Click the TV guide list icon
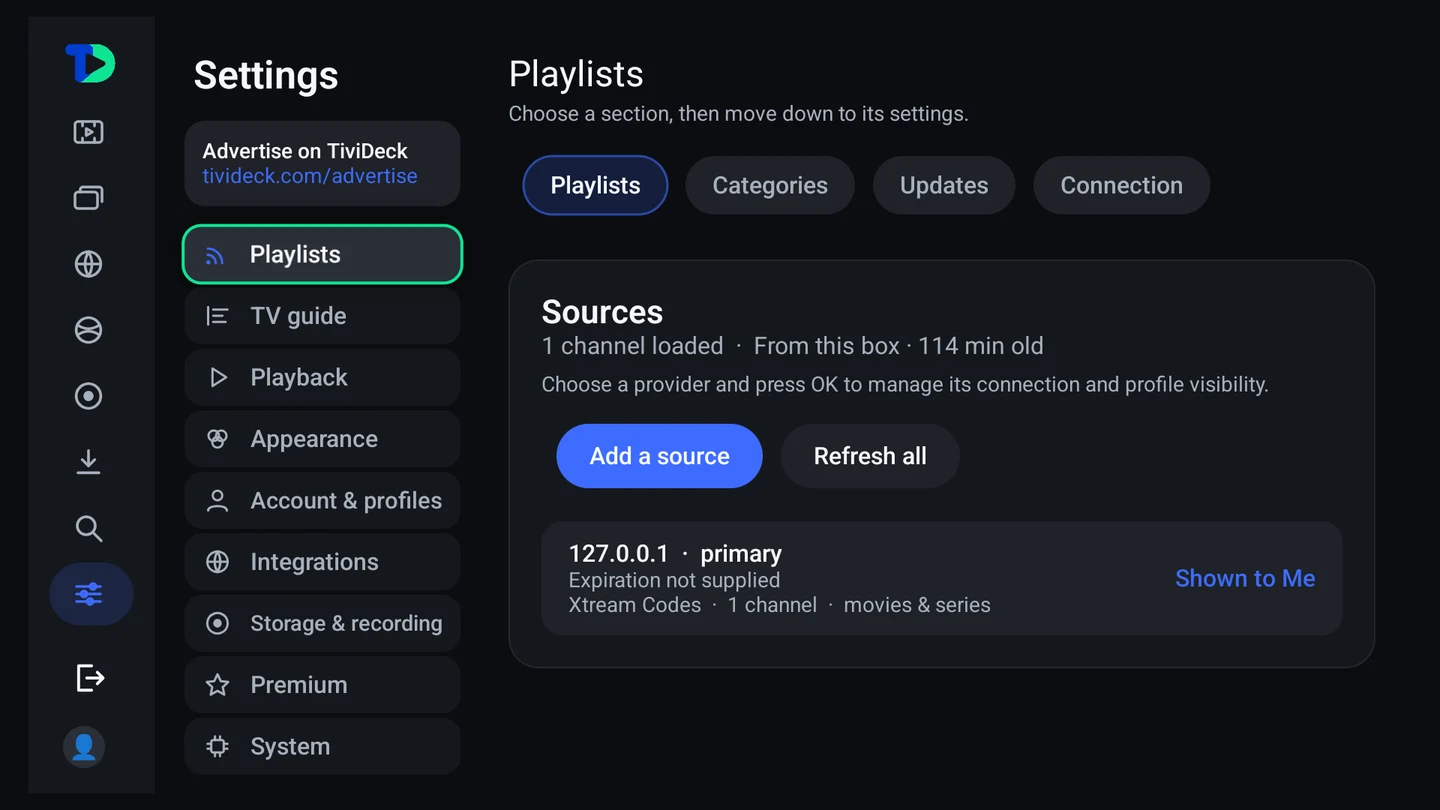The image size is (1440, 810). [217, 316]
